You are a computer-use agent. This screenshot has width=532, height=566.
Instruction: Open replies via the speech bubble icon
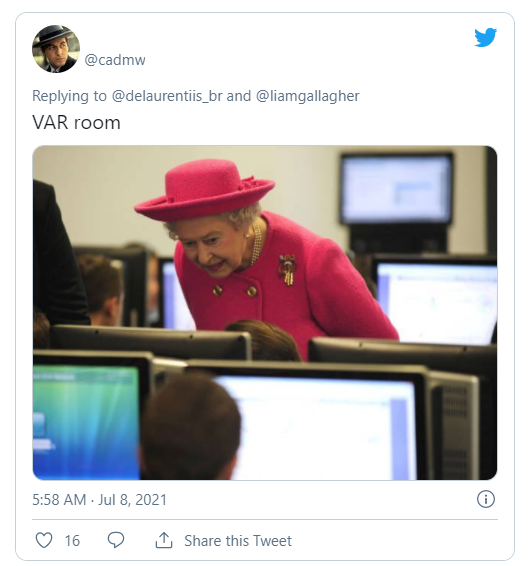coord(116,540)
